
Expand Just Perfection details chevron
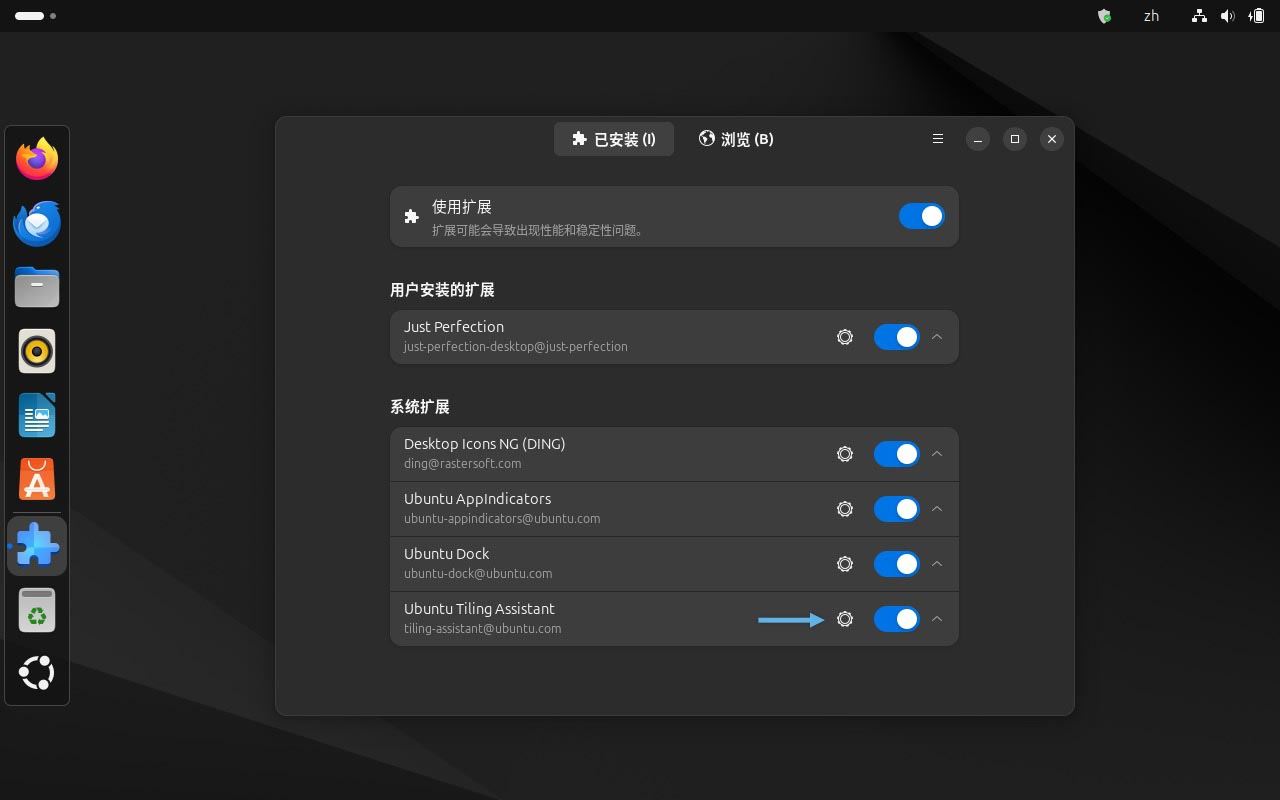click(937, 337)
